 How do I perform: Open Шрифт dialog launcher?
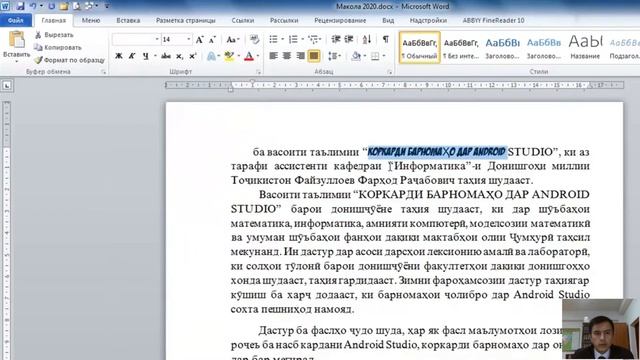click(258, 72)
